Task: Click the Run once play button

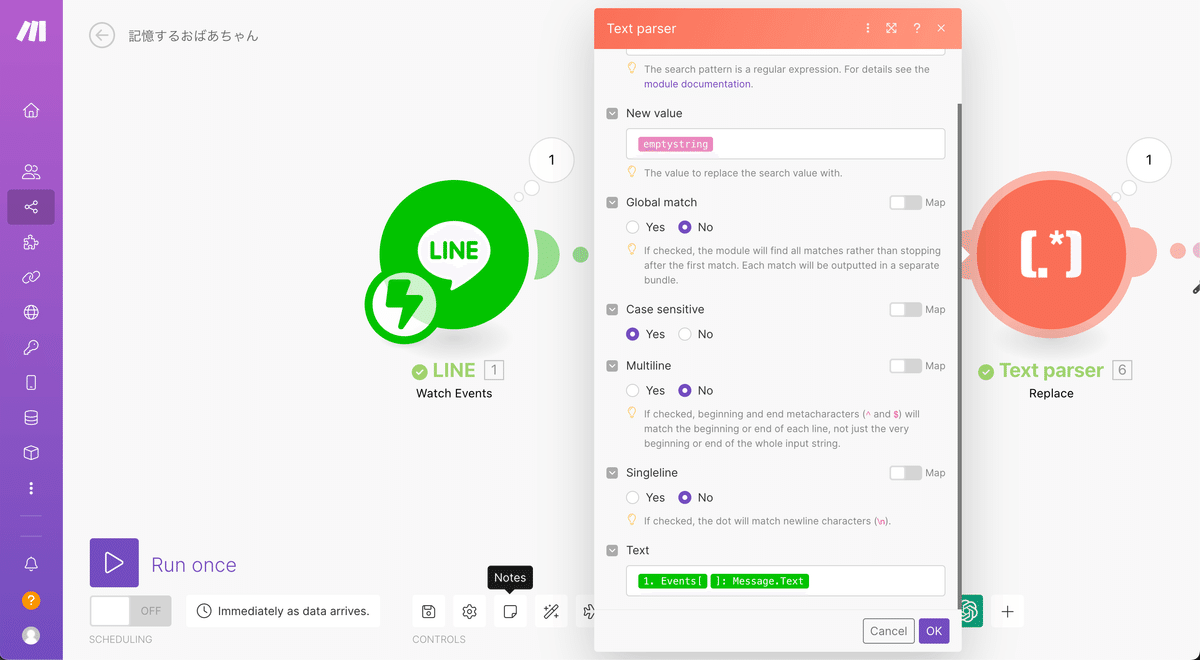Action: coord(114,563)
